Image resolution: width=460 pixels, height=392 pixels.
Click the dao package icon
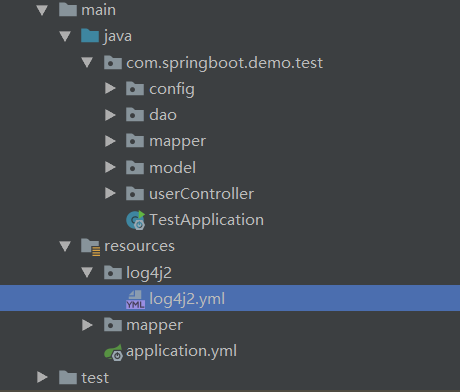tap(135, 114)
